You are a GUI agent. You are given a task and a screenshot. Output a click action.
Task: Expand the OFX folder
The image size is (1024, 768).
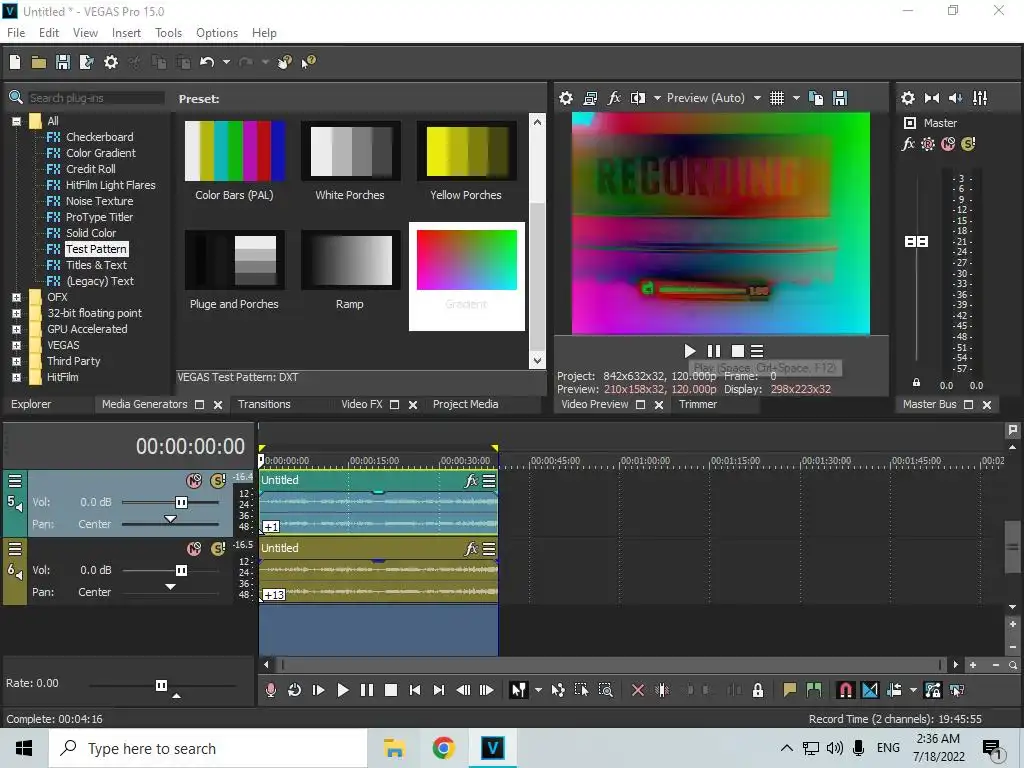tap(16, 297)
